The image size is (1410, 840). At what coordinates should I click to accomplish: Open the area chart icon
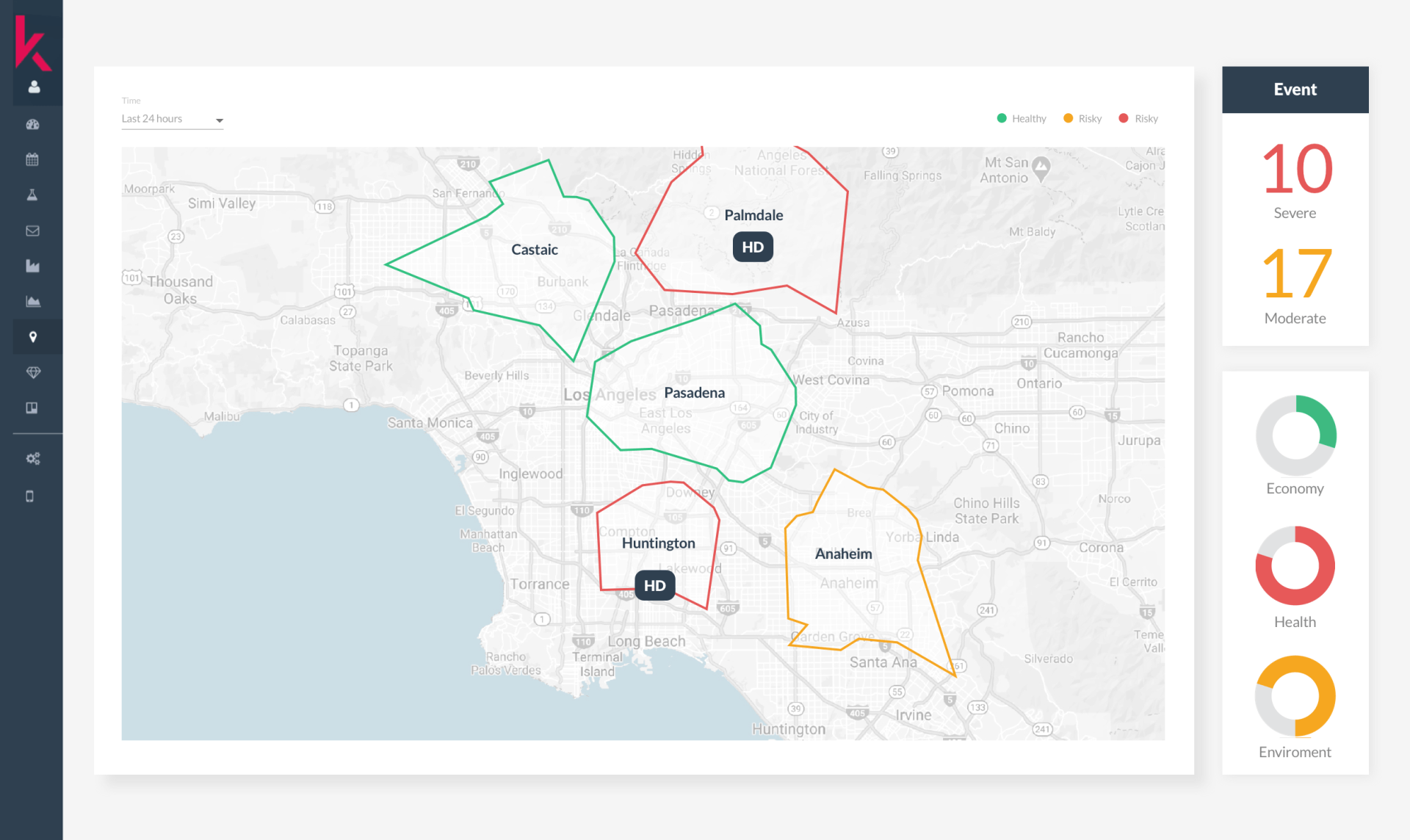pos(32,301)
